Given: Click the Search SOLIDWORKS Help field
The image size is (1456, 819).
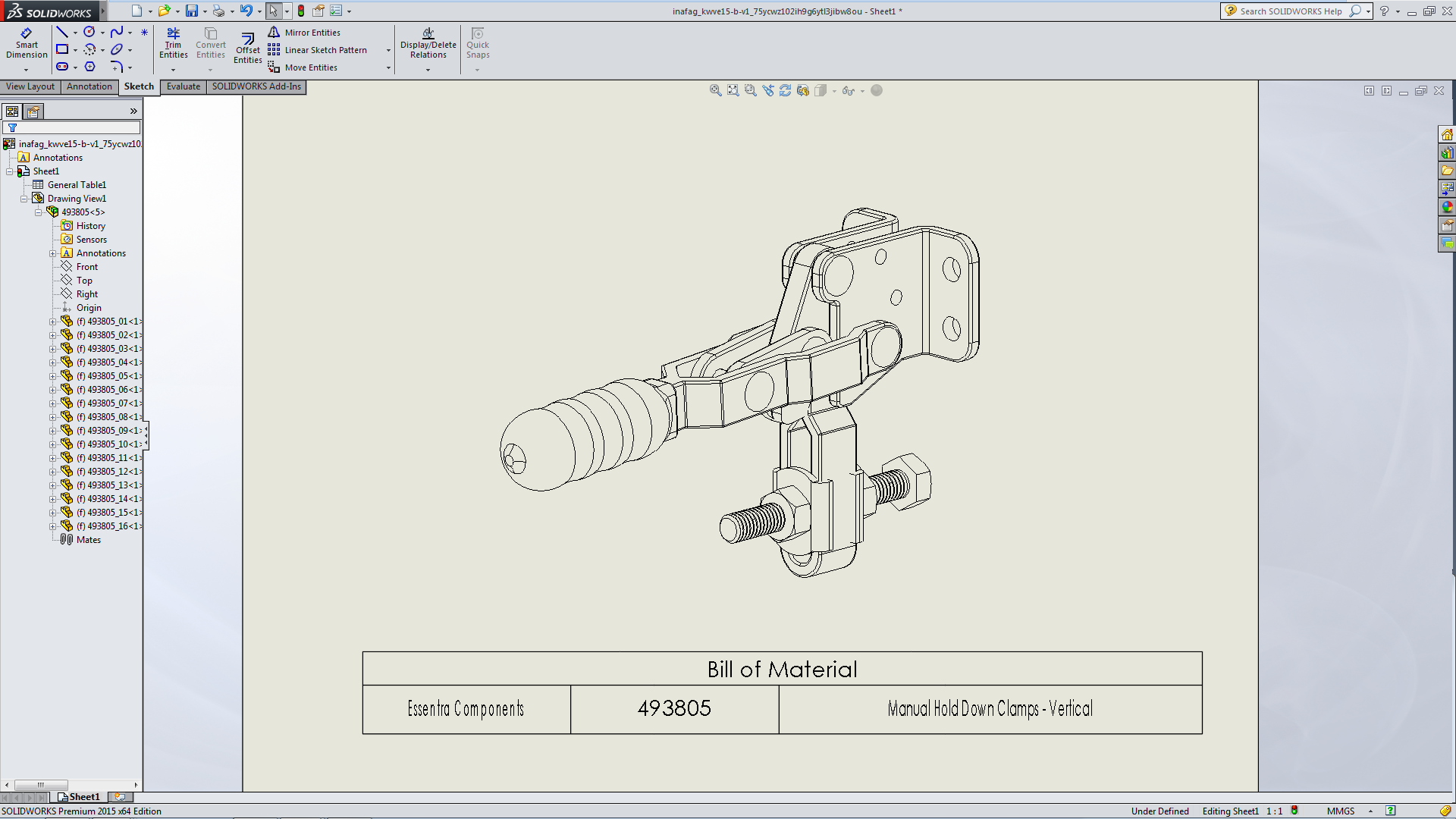Looking at the screenshot, I should (x=1289, y=11).
